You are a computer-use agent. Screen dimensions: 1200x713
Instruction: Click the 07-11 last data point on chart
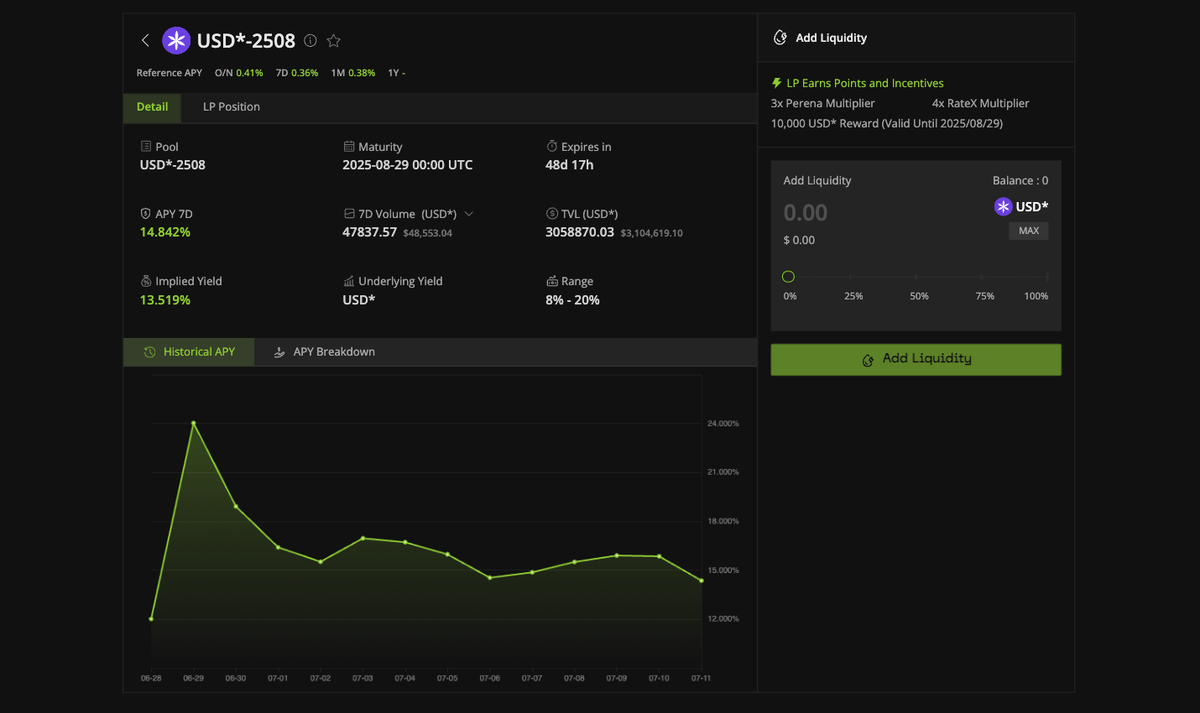pyautogui.click(x=701, y=580)
